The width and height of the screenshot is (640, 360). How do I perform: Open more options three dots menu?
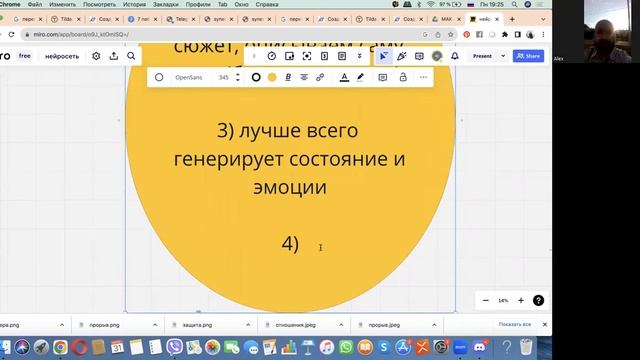pyautogui.click(x=423, y=77)
